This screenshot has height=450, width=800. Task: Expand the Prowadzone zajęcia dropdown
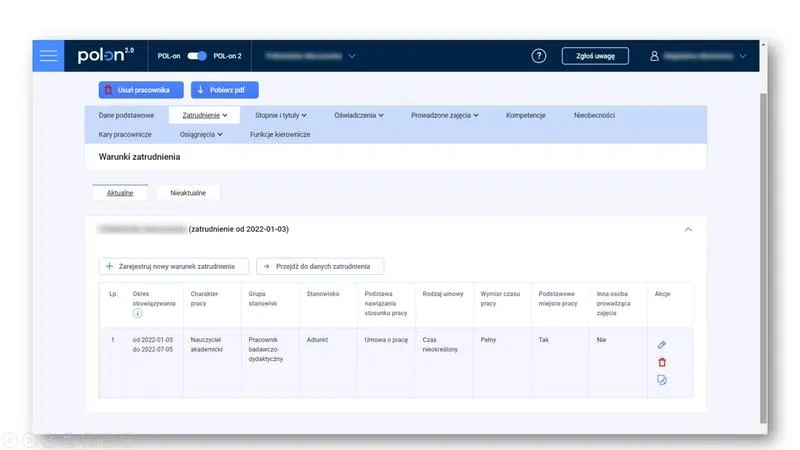[x=444, y=115]
